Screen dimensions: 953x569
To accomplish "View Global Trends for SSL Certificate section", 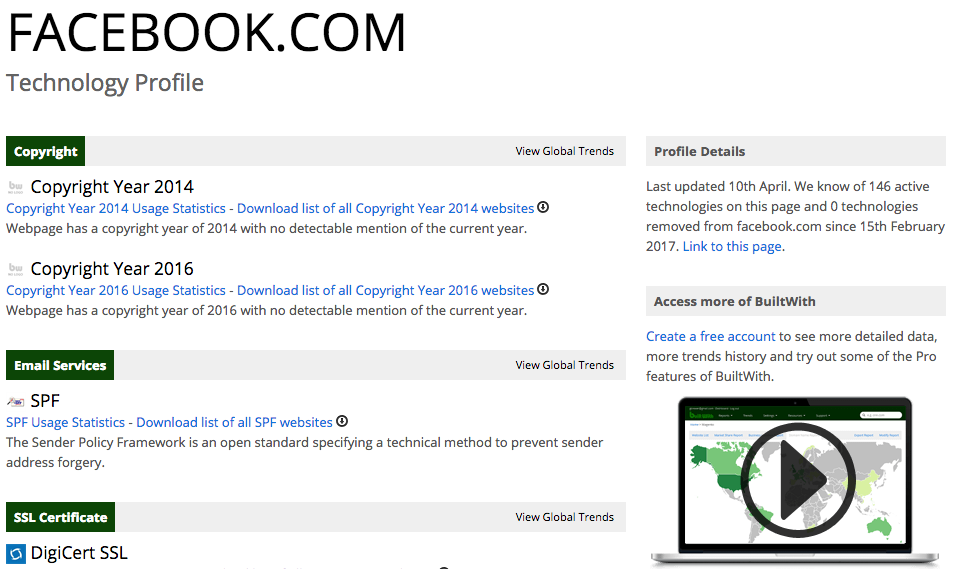I will [x=565, y=517].
